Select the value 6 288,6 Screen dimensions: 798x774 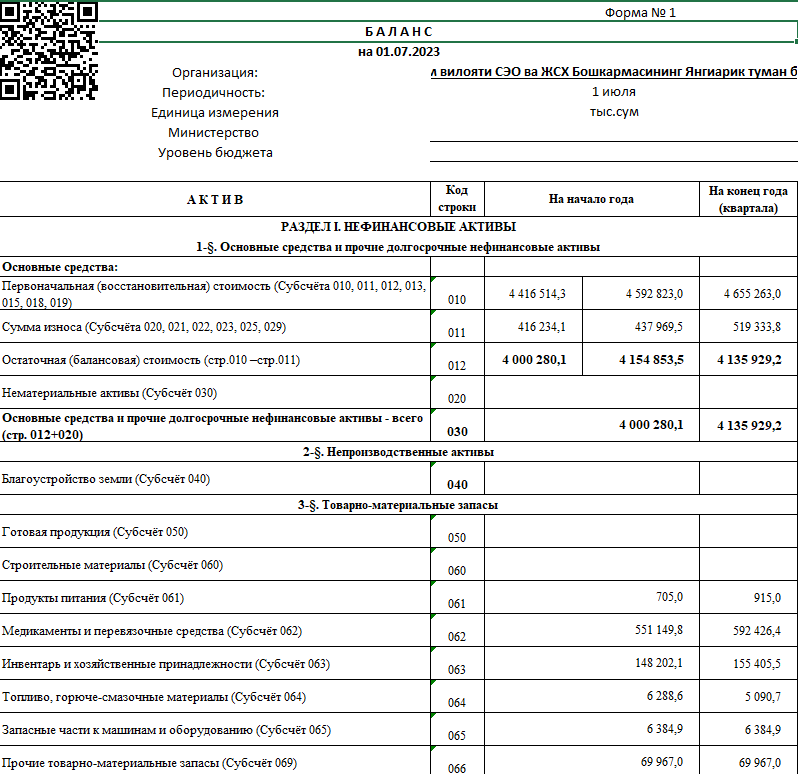tap(665, 696)
